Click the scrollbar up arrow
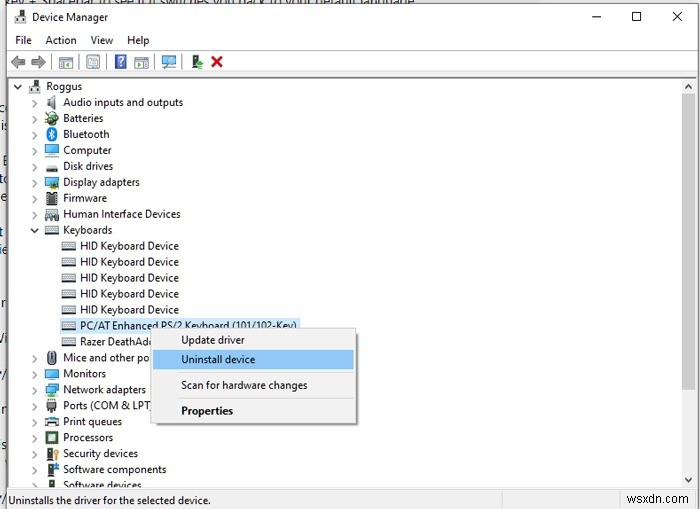Screen dimensions: 700x509 pyautogui.click(x=688, y=87)
